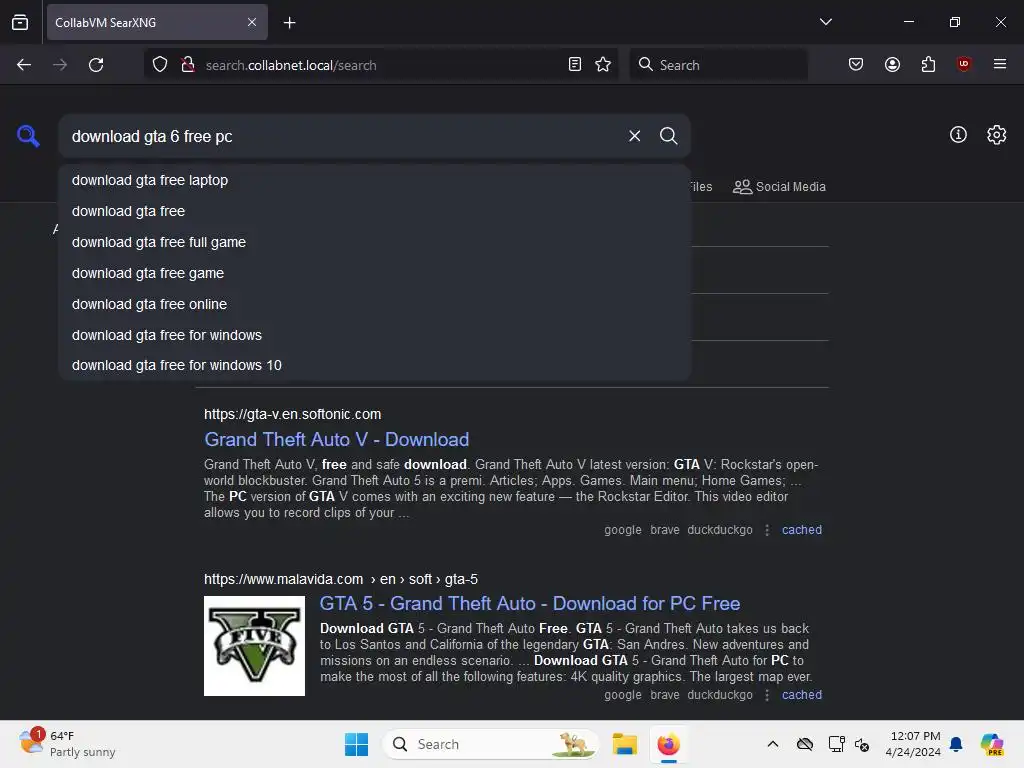The image size is (1024, 768).
Task: Expand more options dots on malavida result
Action: [x=767, y=695]
